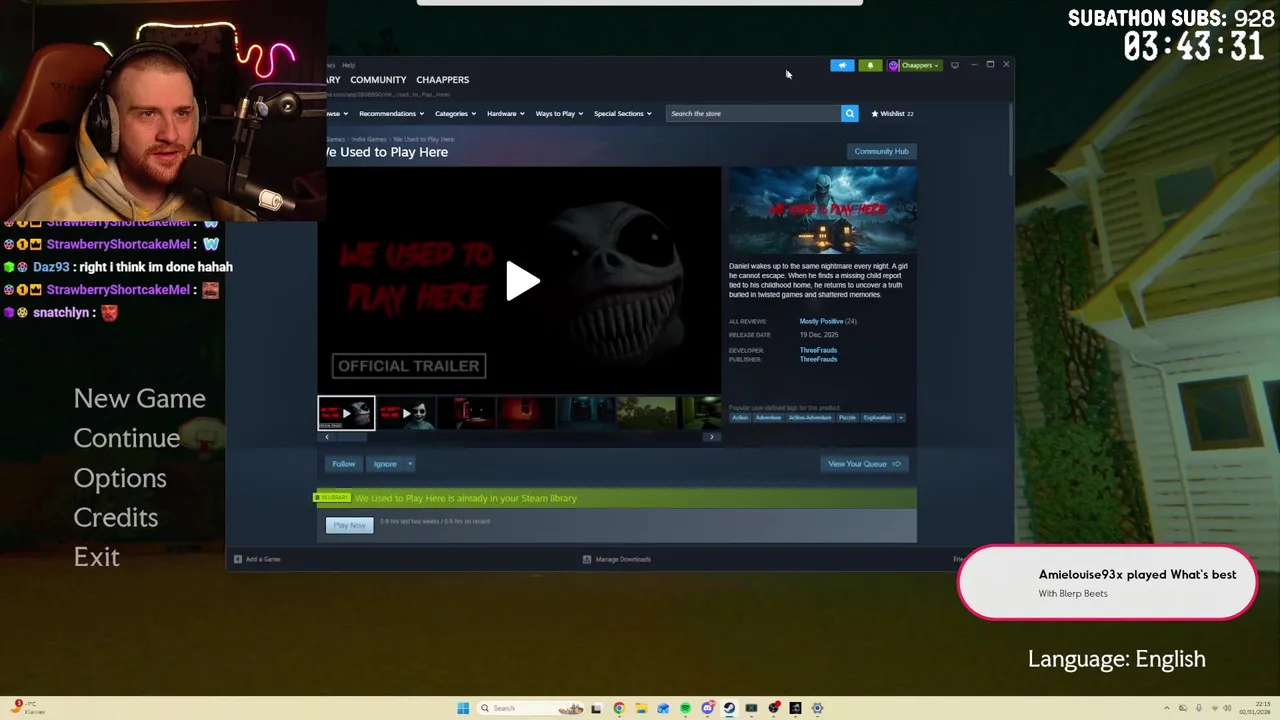Click the Community Hub button
Viewport: 1280px width, 720px height.
881,151
